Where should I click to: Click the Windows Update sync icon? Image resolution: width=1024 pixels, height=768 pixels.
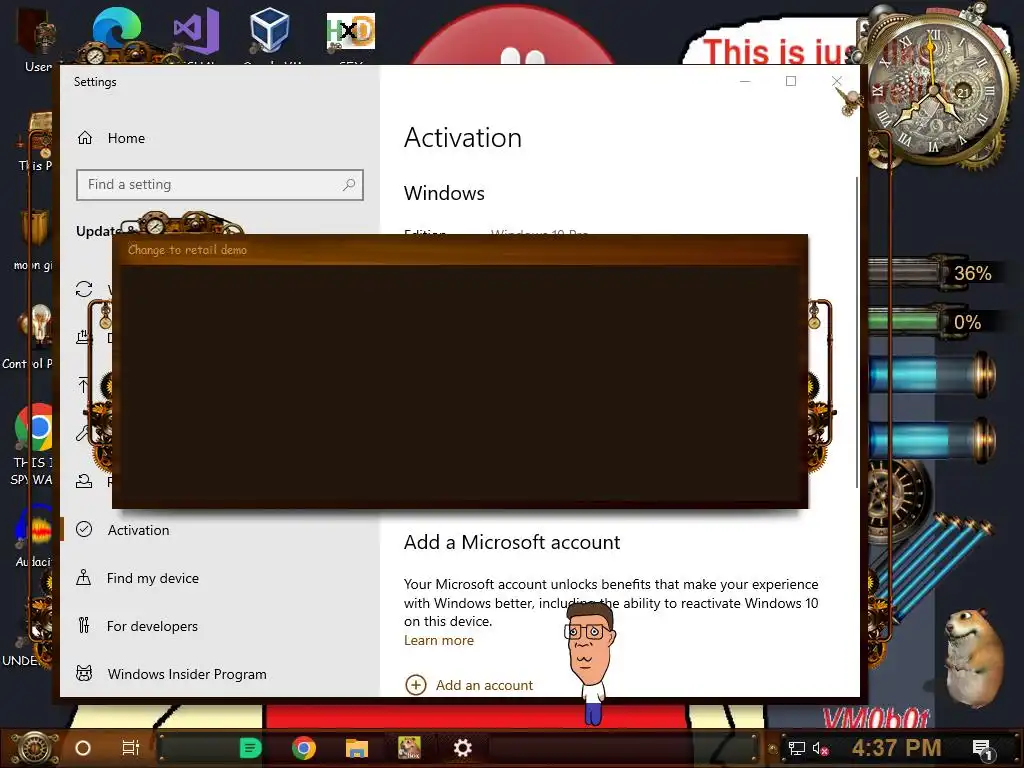tap(84, 289)
